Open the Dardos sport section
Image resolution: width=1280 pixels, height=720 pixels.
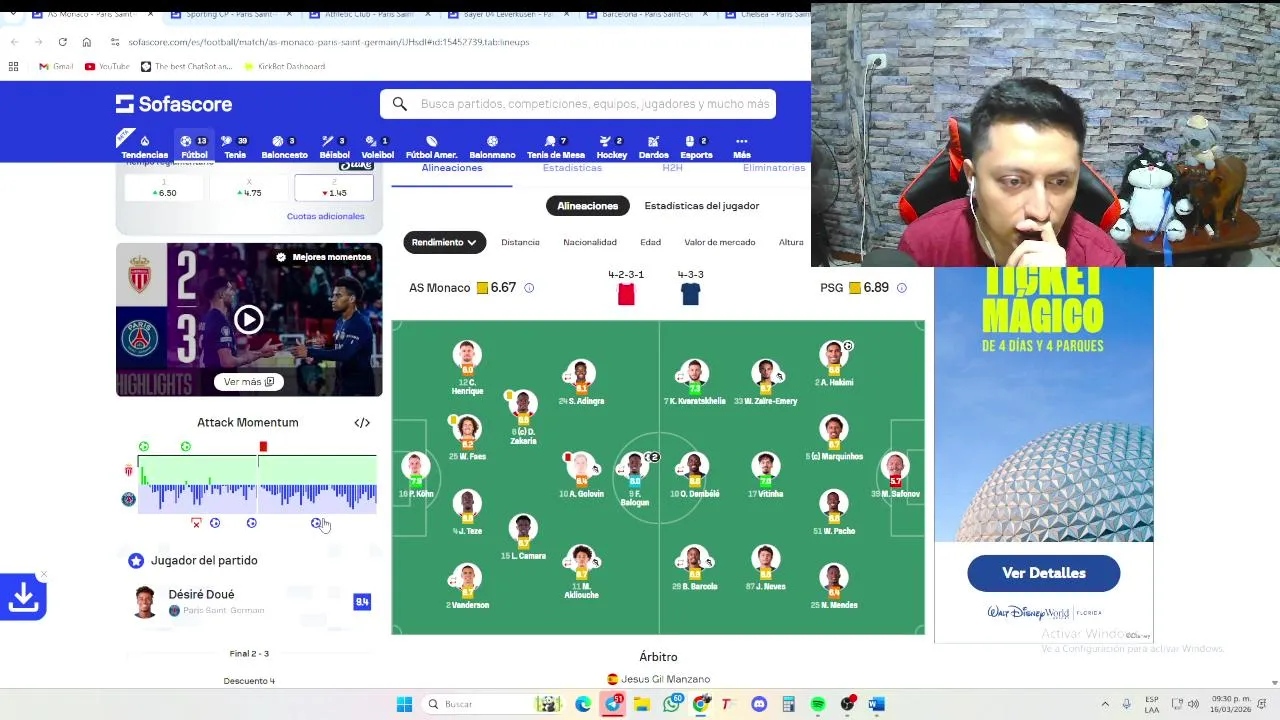(653, 147)
